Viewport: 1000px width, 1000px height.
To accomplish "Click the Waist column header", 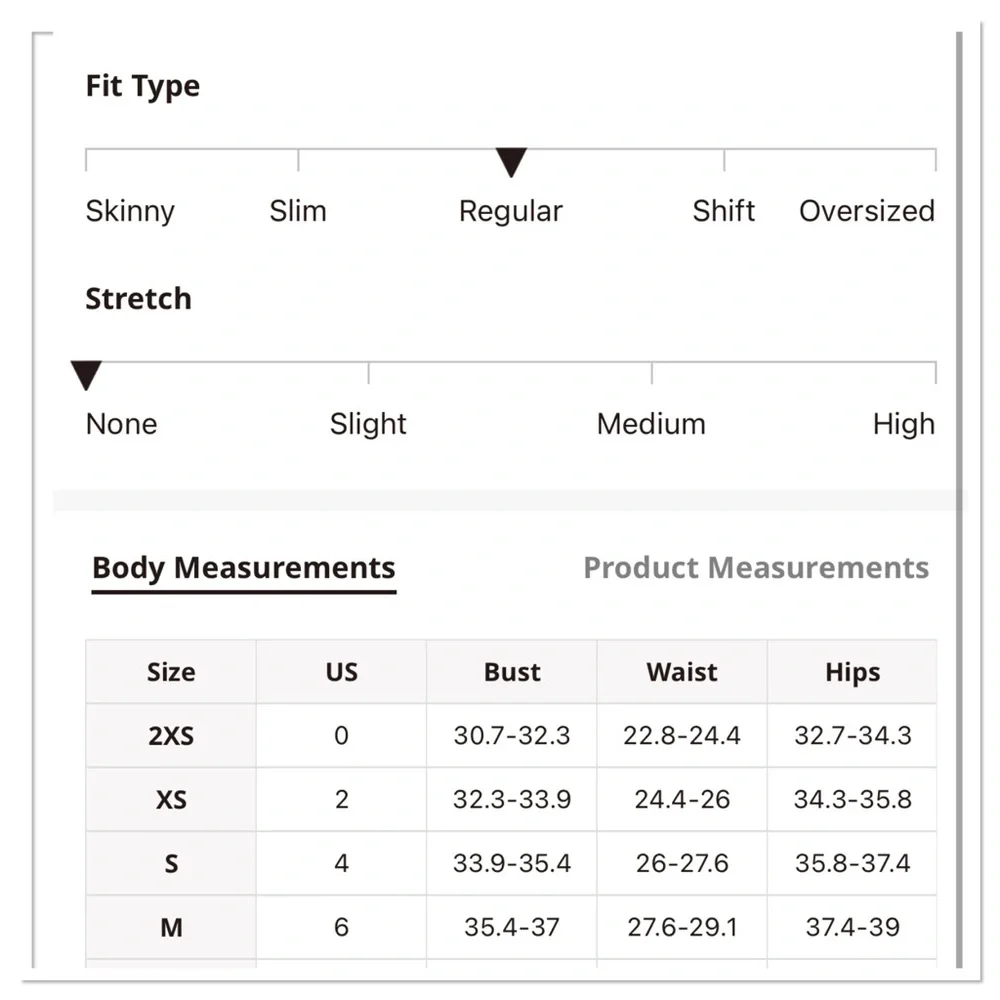I will [x=682, y=672].
